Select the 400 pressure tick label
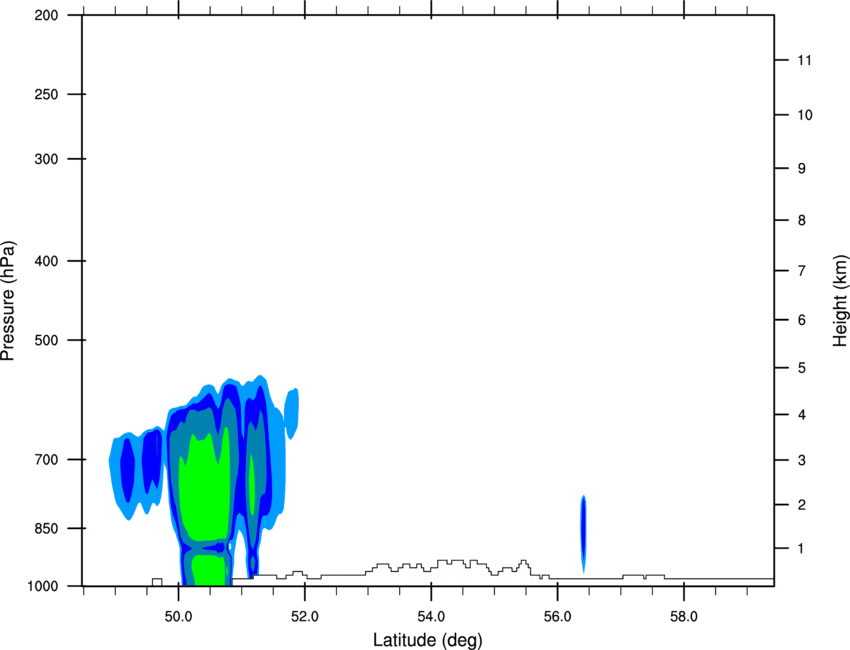This screenshot has height=650, width=850. coord(46,261)
